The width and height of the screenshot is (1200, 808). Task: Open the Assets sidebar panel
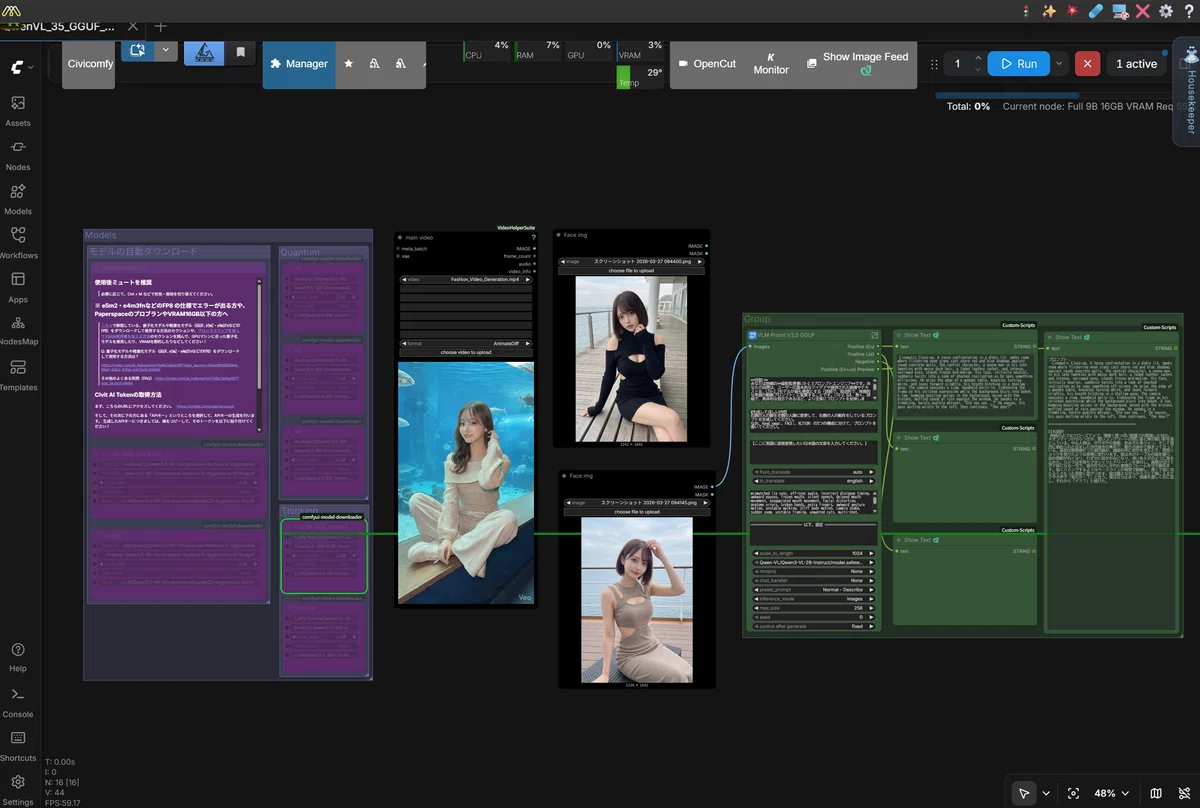tap(18, 110)
